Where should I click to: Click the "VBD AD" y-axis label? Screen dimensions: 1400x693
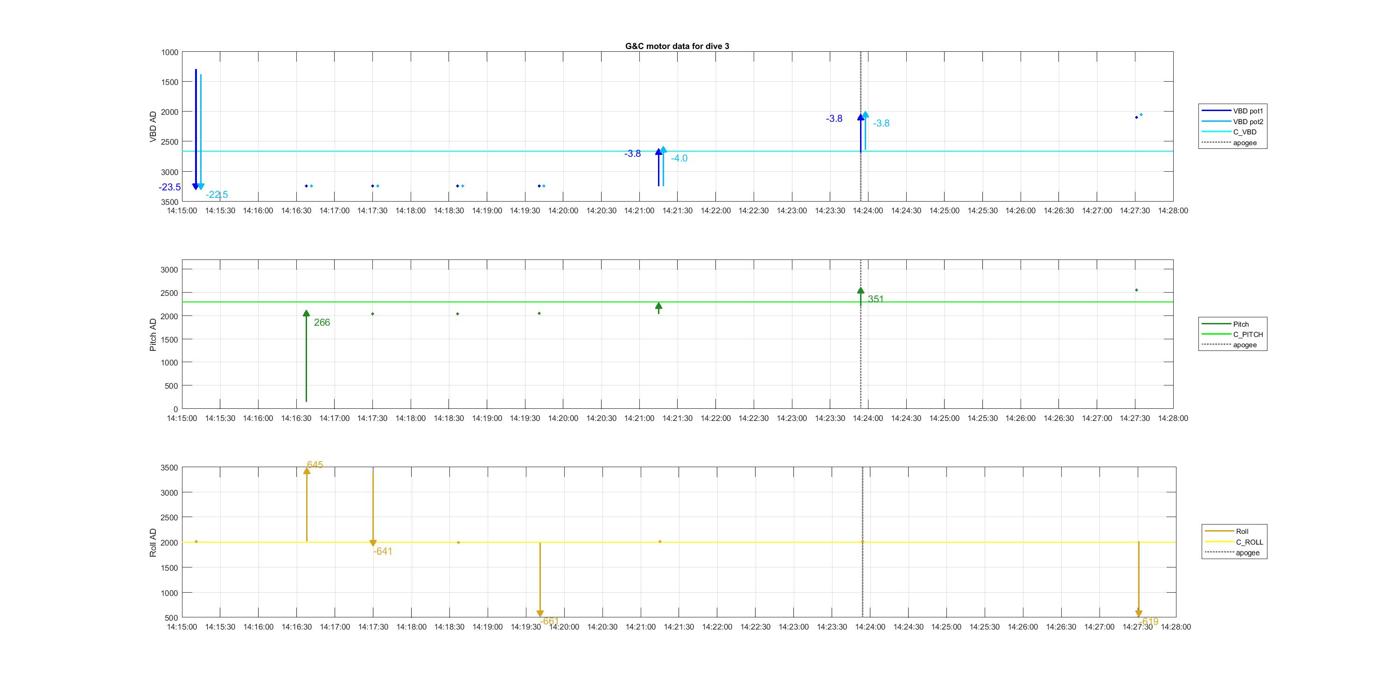point(154,126)
